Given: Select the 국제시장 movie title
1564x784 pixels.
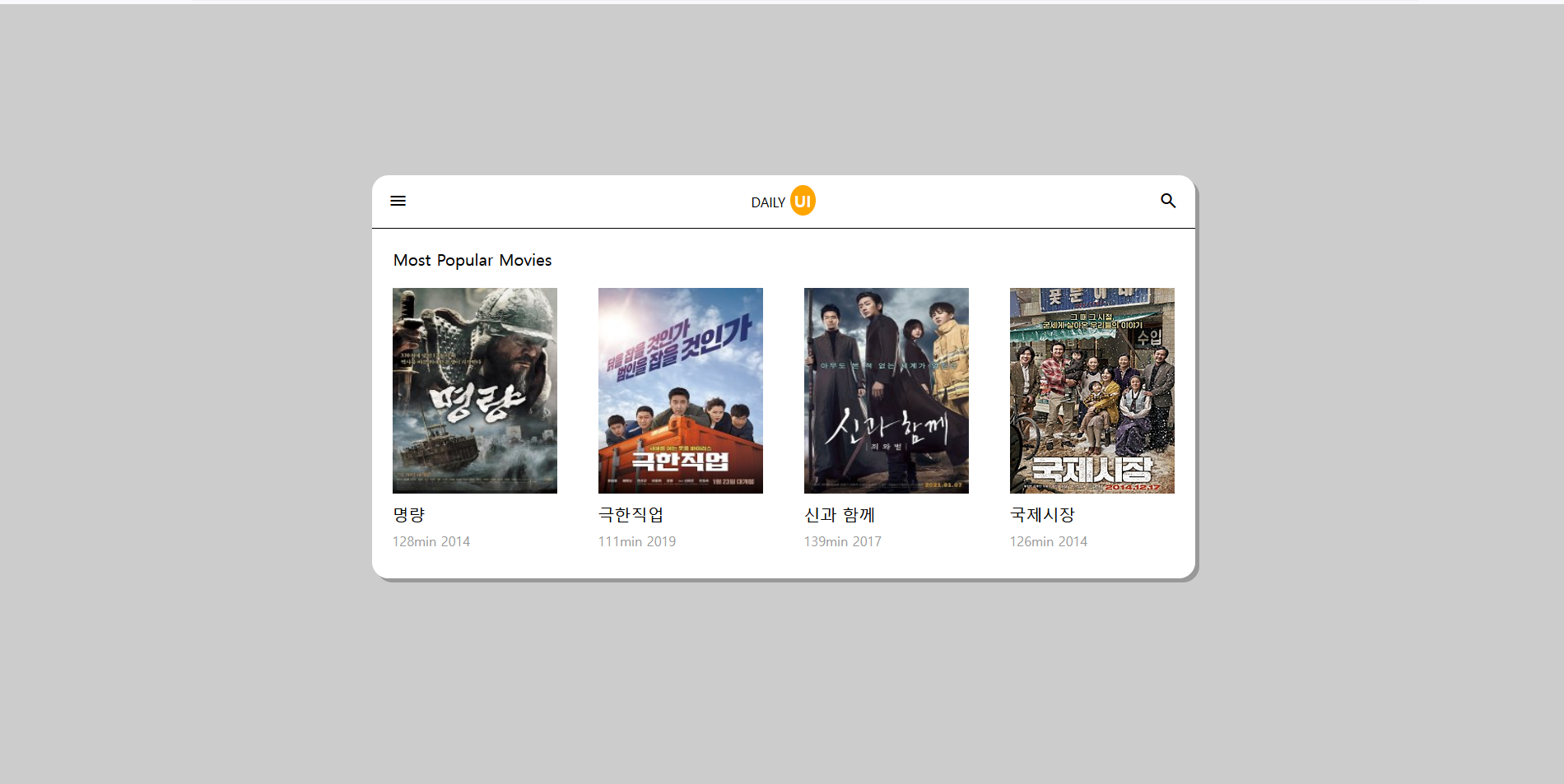Looking at the screenshot, I should [x=1042, y=515].
